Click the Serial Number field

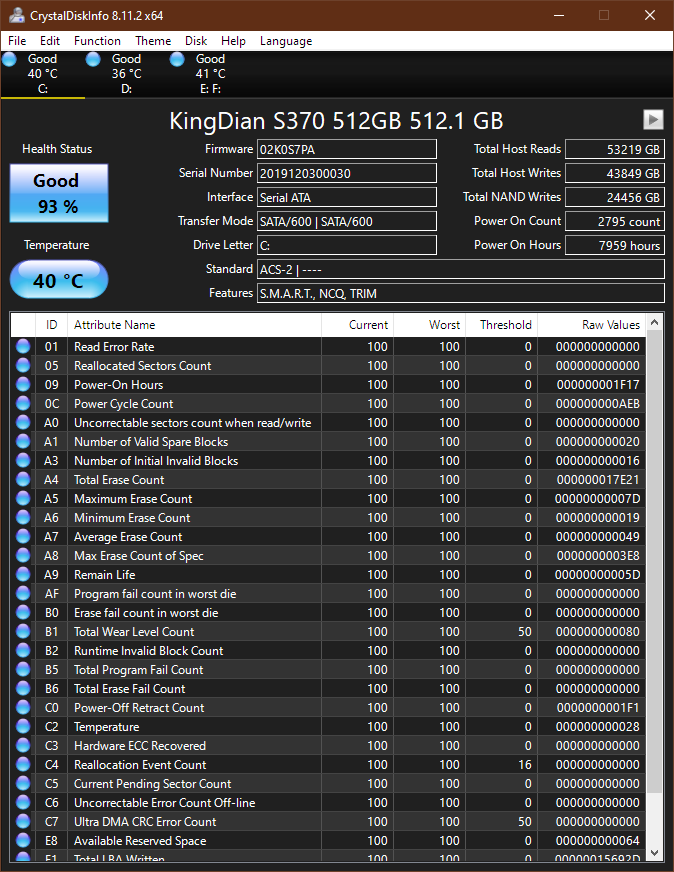tap(347, 173)
